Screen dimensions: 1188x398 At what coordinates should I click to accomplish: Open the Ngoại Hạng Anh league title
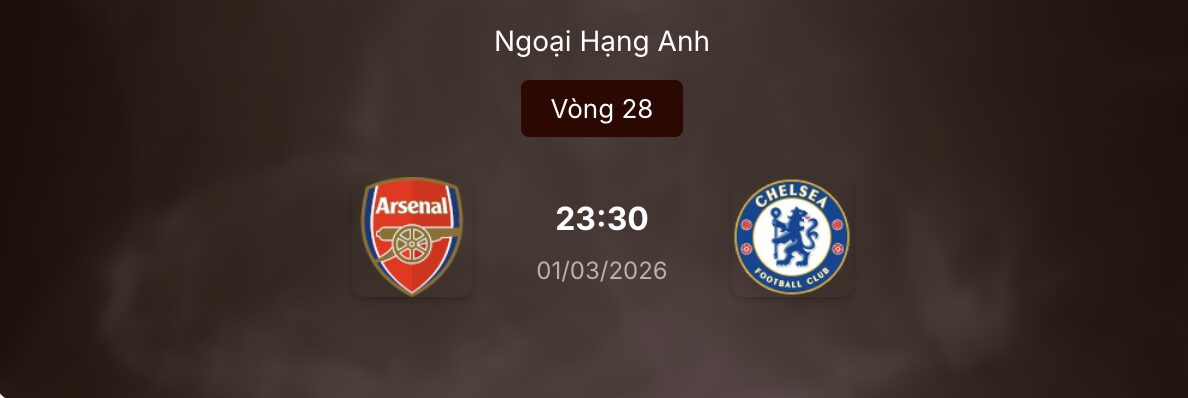pos(602,42)
